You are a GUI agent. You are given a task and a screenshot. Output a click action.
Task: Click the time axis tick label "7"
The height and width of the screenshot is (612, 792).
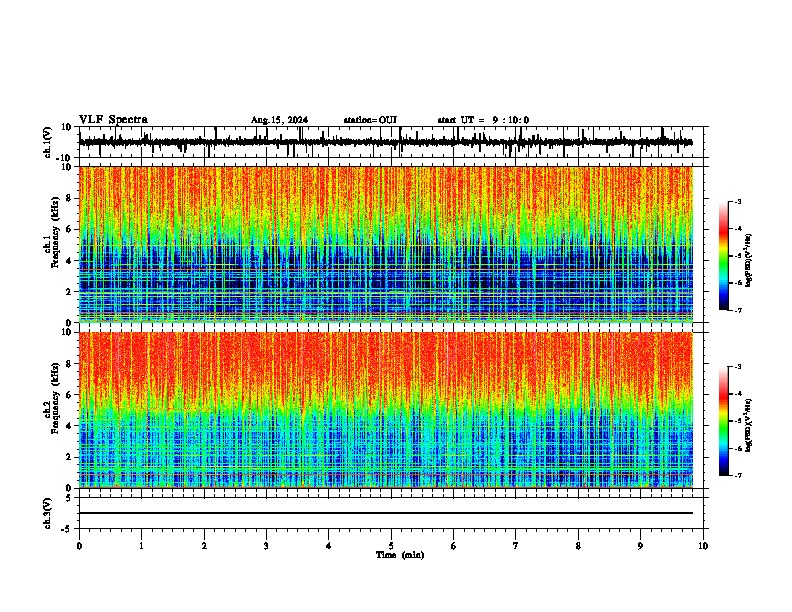pyautogui.click(x=516, y=546)
